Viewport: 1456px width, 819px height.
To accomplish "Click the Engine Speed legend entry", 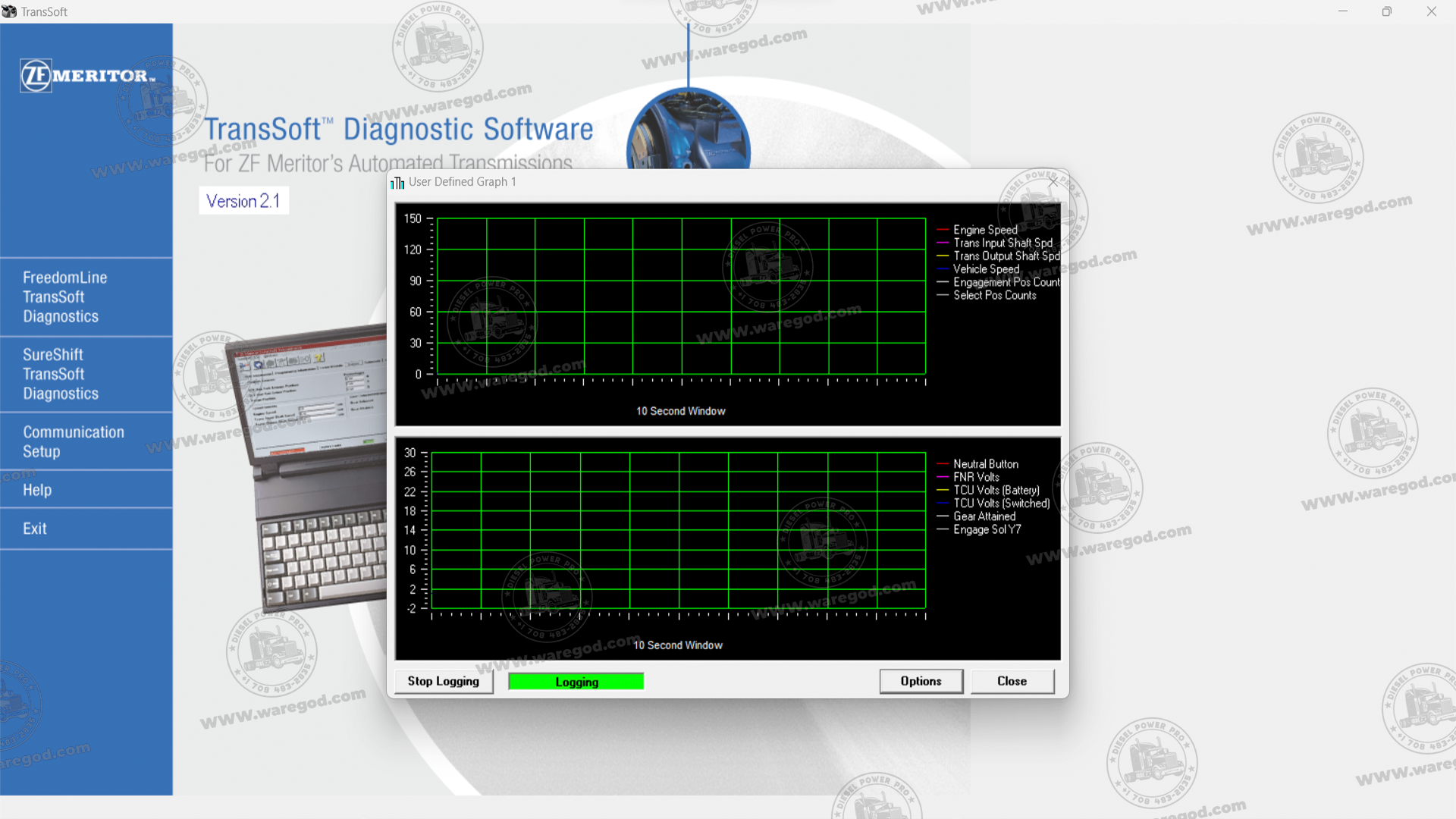I will (x=985, y=230).
